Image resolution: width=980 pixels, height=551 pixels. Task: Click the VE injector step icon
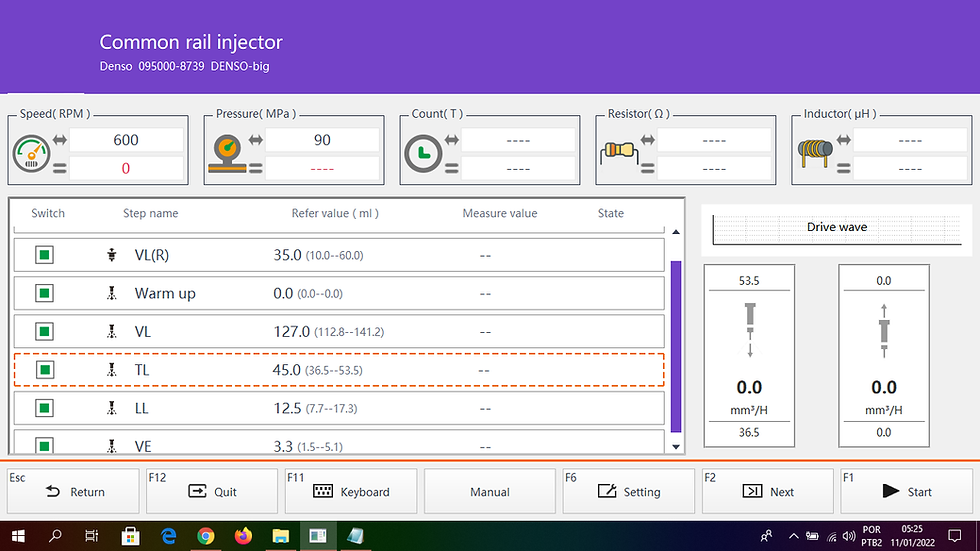(x=112, y=446)
